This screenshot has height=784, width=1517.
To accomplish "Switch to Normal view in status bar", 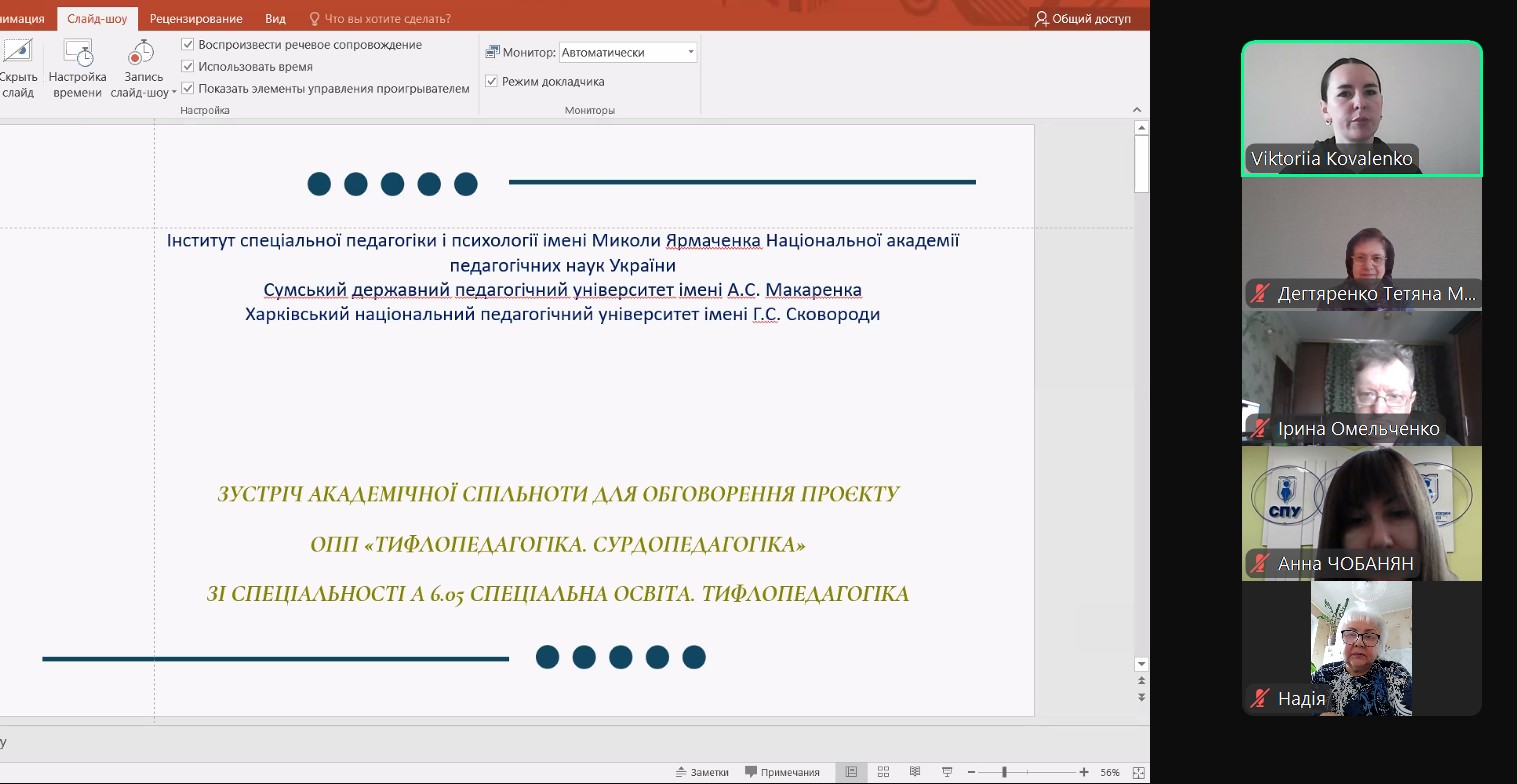I will pos(851,772).
